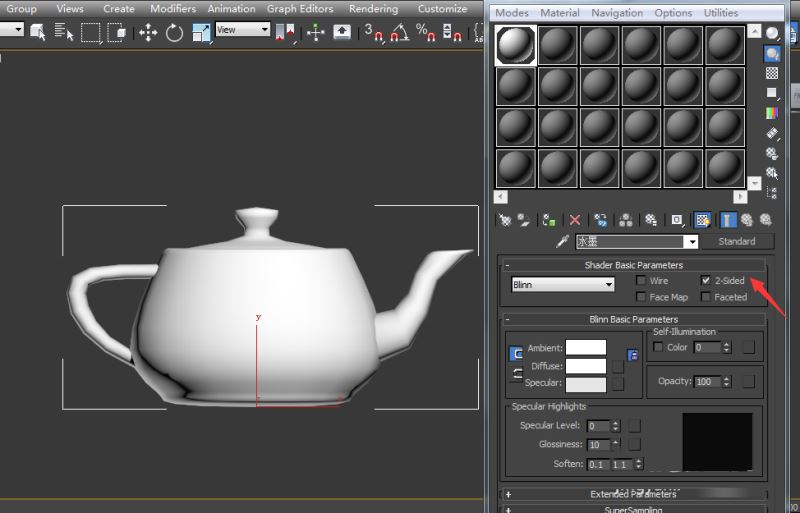Assign Material to Selection

click(x=549, y=220)
